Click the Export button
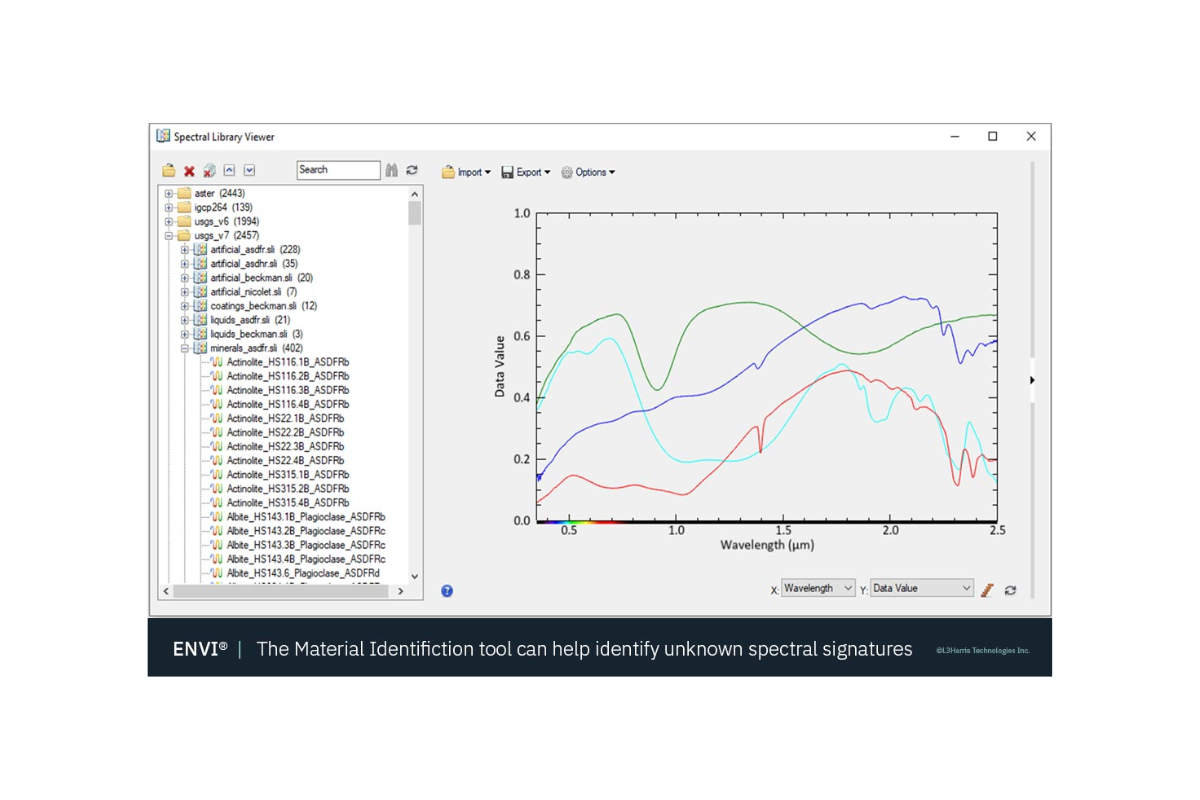1200x800 pixels. coord(527,172)
